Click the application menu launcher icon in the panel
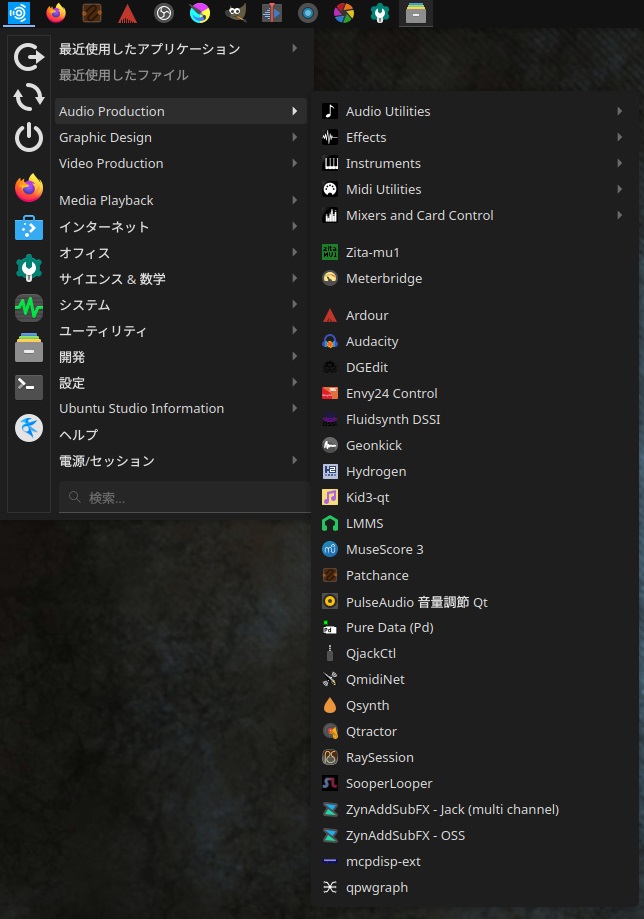The width and height of the screenshot is (644, 919). click(x=19, y=13)
